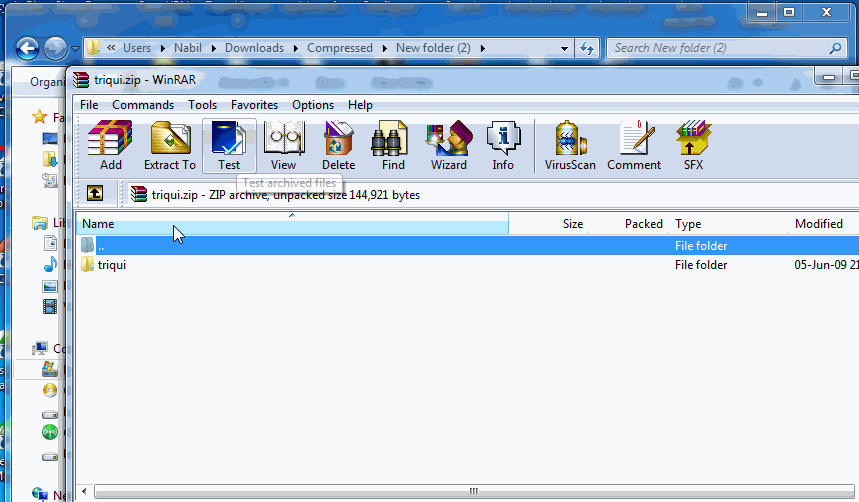The width and height of the screenshot is (859, 502).
Task: Select the Music note icon in Explorer sidebar
Action: pyautogui.click(x=50, y=264)
